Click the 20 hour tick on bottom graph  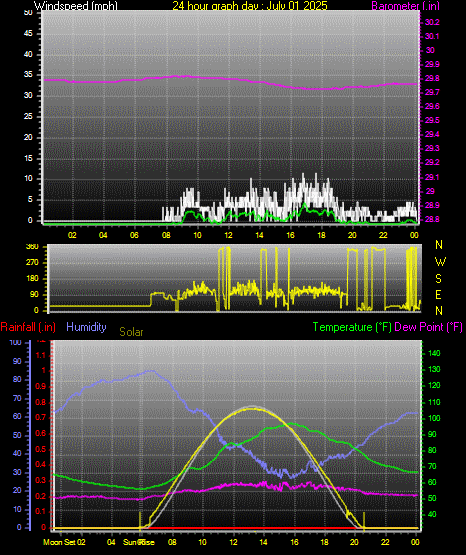tap(354, 542)
